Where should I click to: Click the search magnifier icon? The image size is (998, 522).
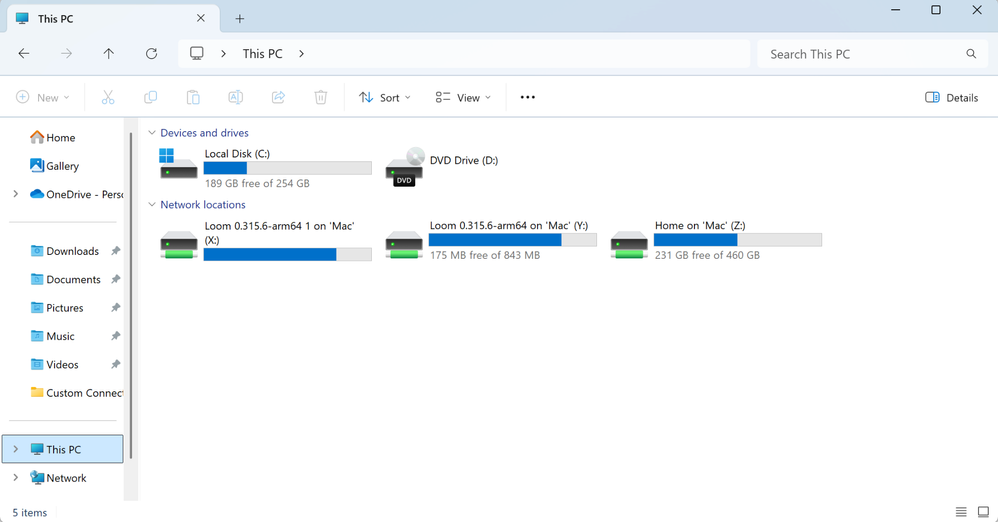pos(971,54)
